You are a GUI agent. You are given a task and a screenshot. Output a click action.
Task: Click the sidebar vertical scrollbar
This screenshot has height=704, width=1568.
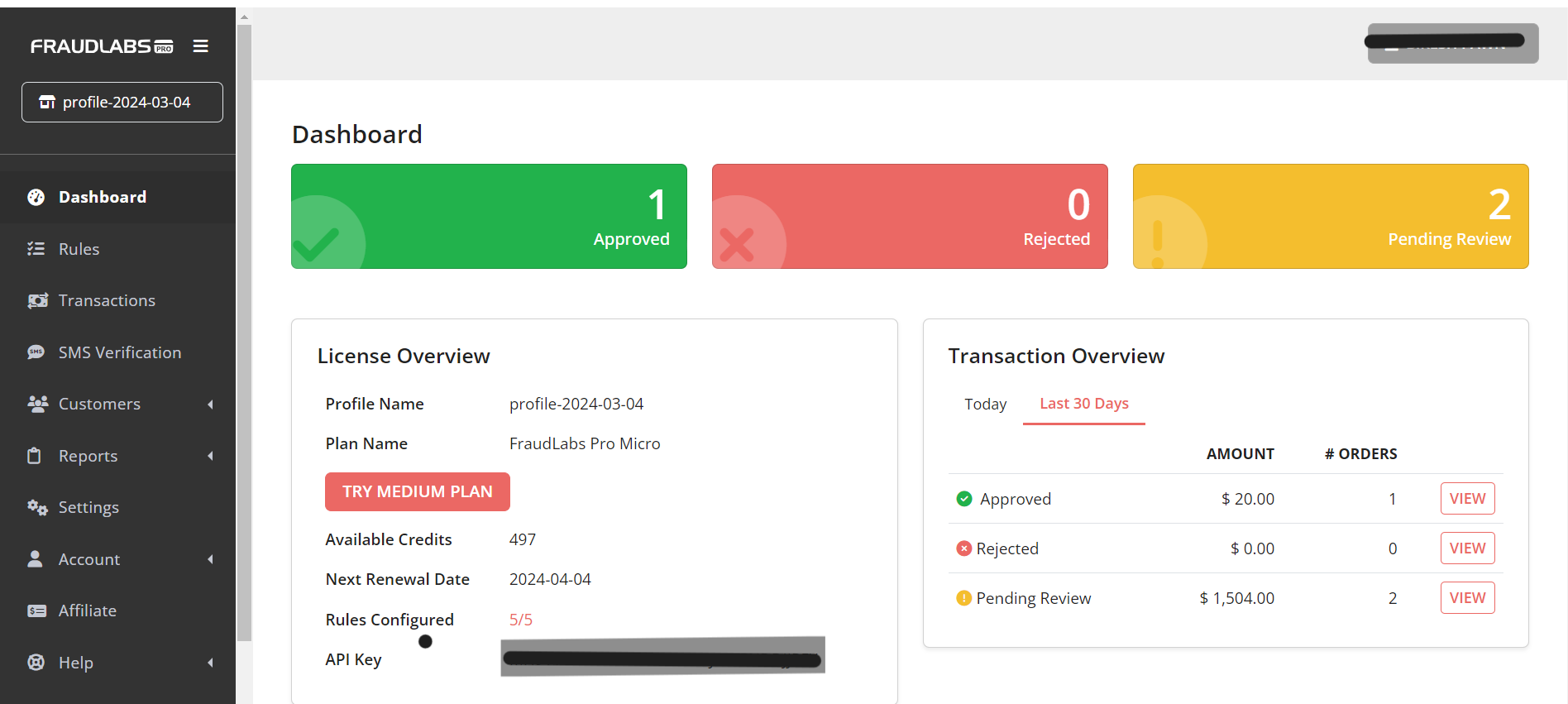tap(244, 331)
